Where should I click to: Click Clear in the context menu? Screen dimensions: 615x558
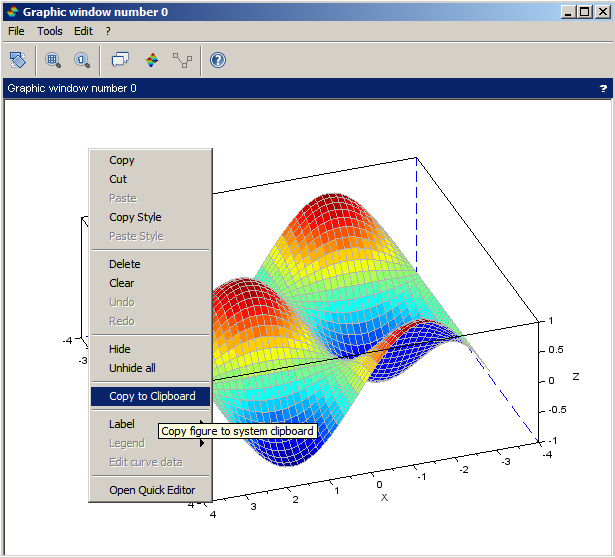pyautogui.click(x=121, y=283)
